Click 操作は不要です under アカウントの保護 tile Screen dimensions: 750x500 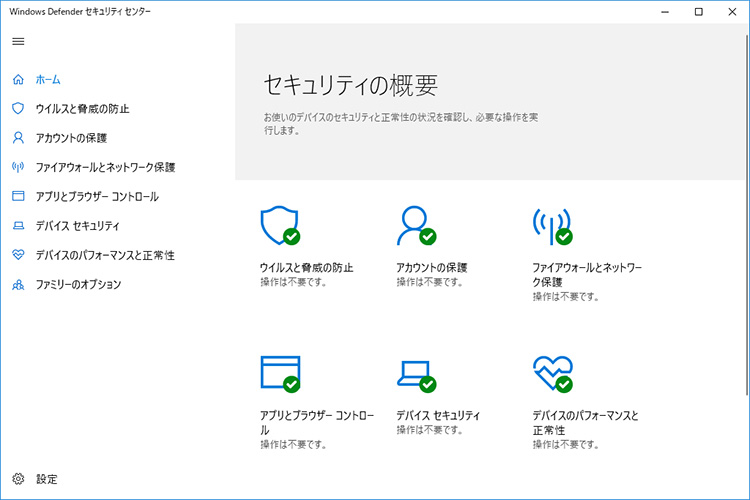tap(430, 282)
